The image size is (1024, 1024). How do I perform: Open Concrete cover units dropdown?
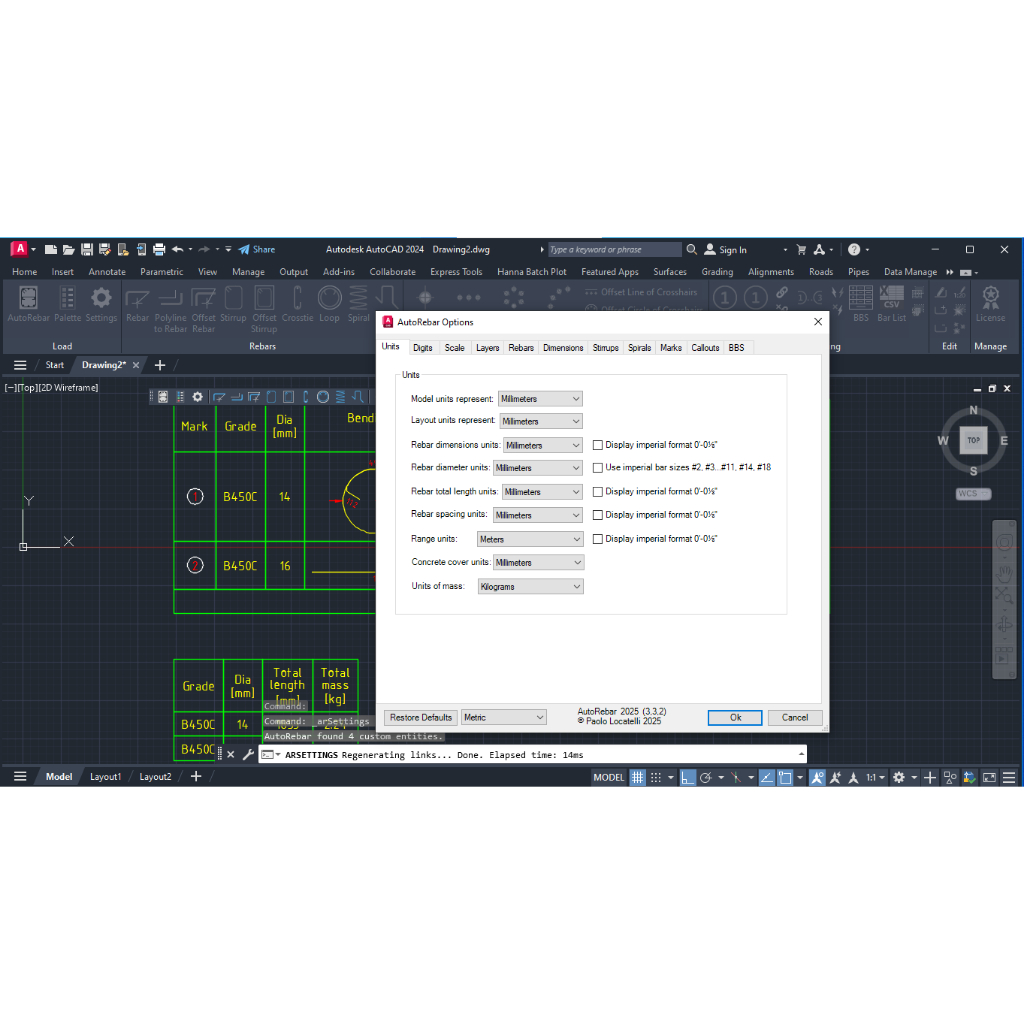coord(538,562)
